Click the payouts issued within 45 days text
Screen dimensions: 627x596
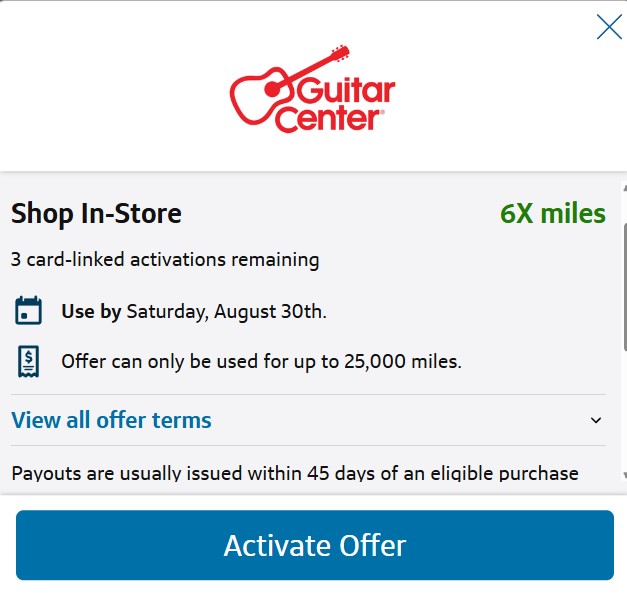pyautogui.click(x=295, y=473)
